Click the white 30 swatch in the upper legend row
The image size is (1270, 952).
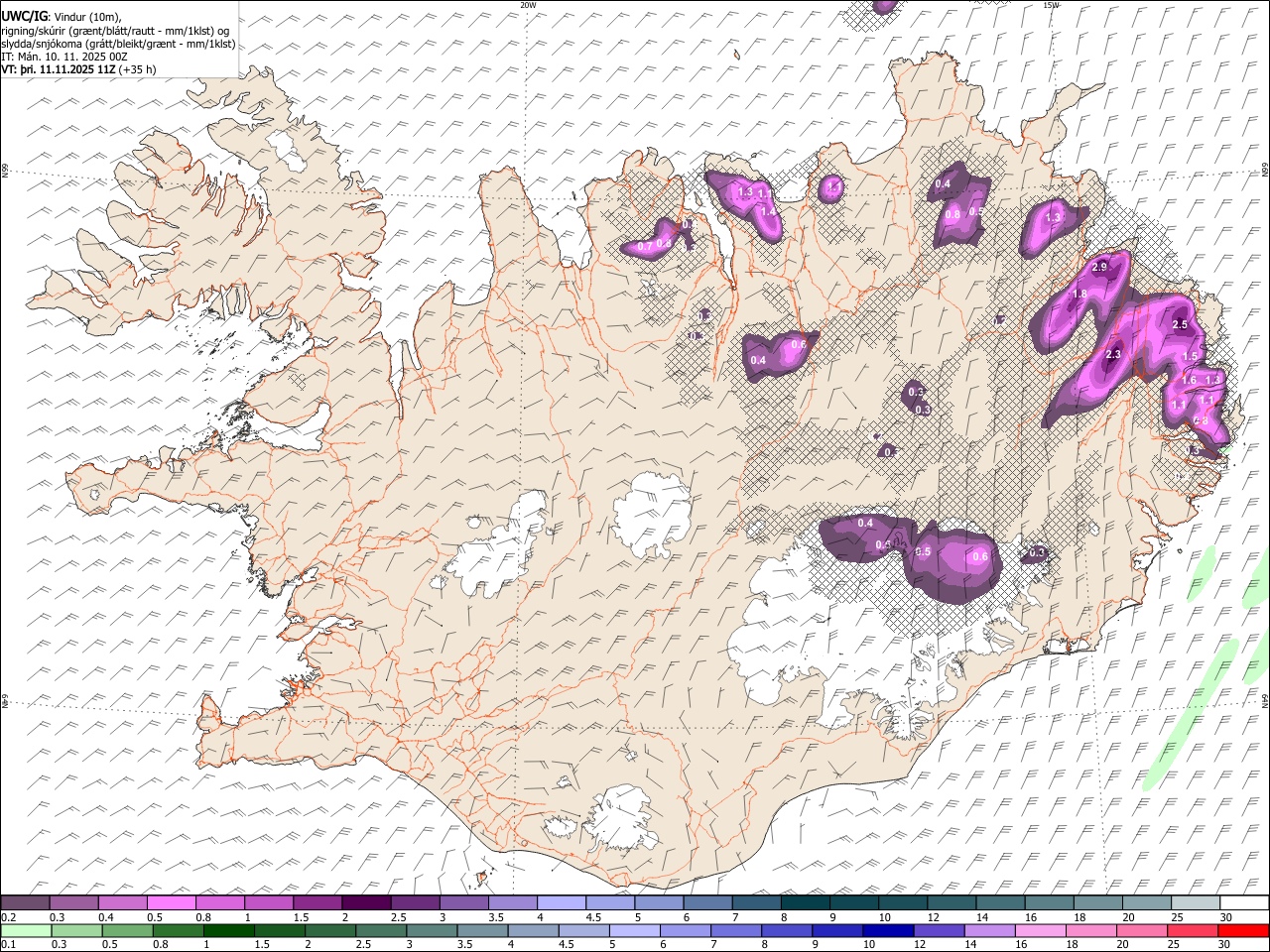coord(1243,903)
